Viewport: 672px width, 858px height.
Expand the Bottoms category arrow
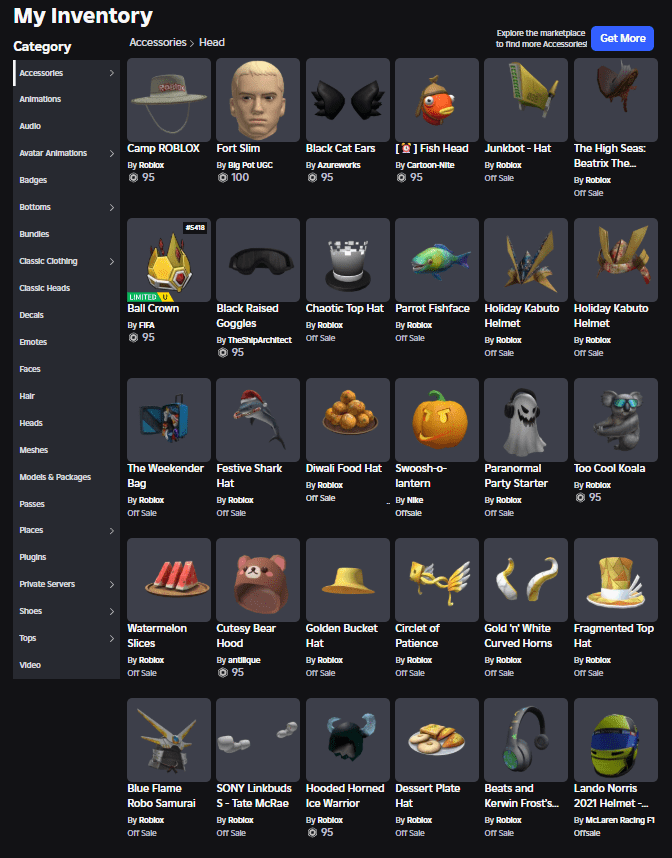112,207
